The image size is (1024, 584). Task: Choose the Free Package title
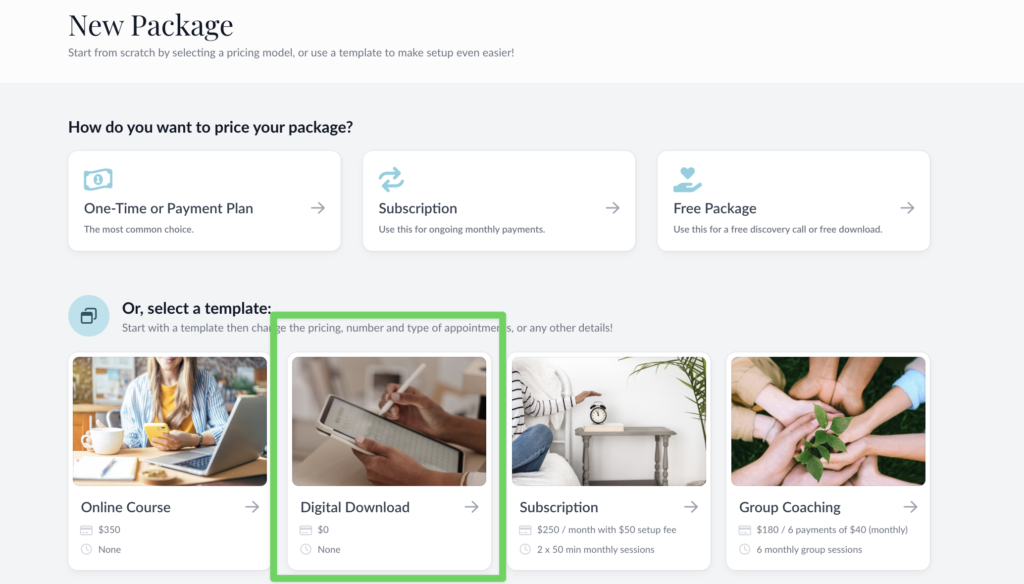(714, 208)
